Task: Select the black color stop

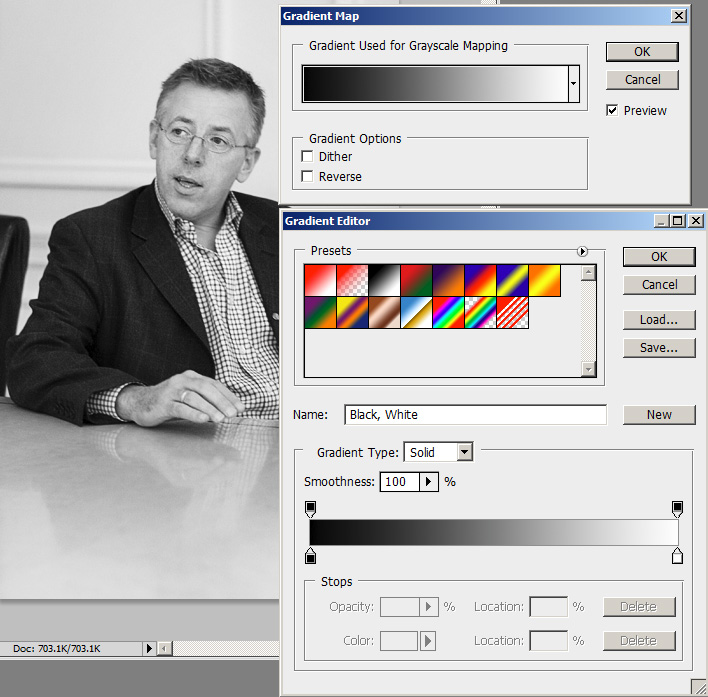Action: [310, 556]
